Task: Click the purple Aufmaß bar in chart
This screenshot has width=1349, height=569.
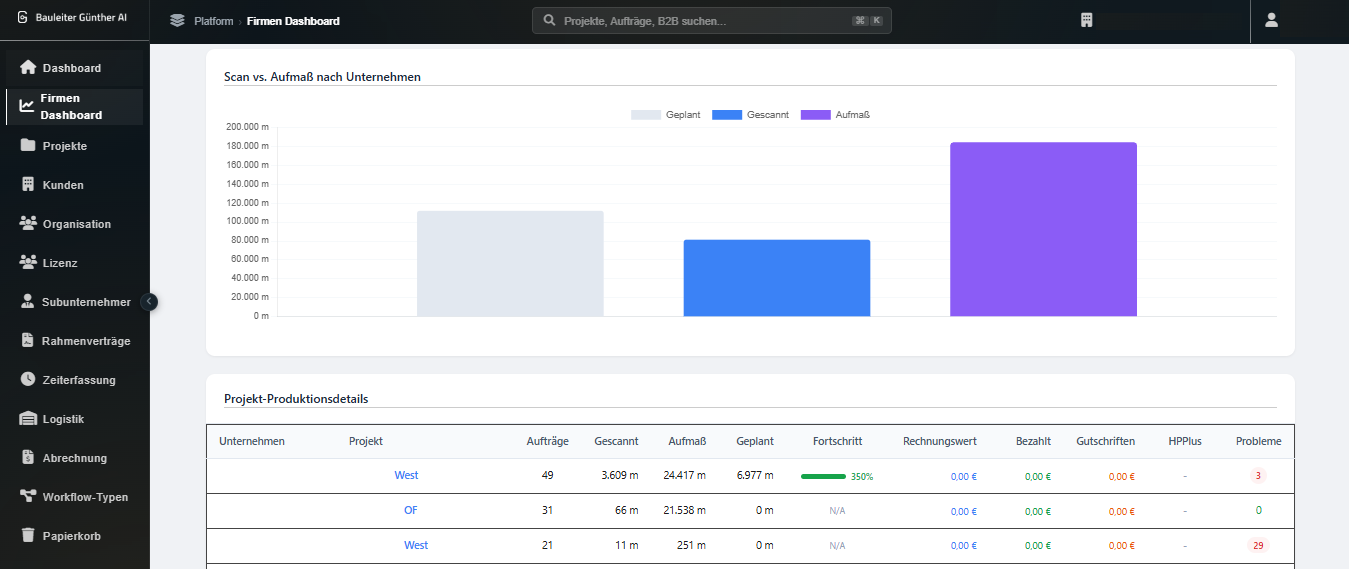Action: [1043, 229]
